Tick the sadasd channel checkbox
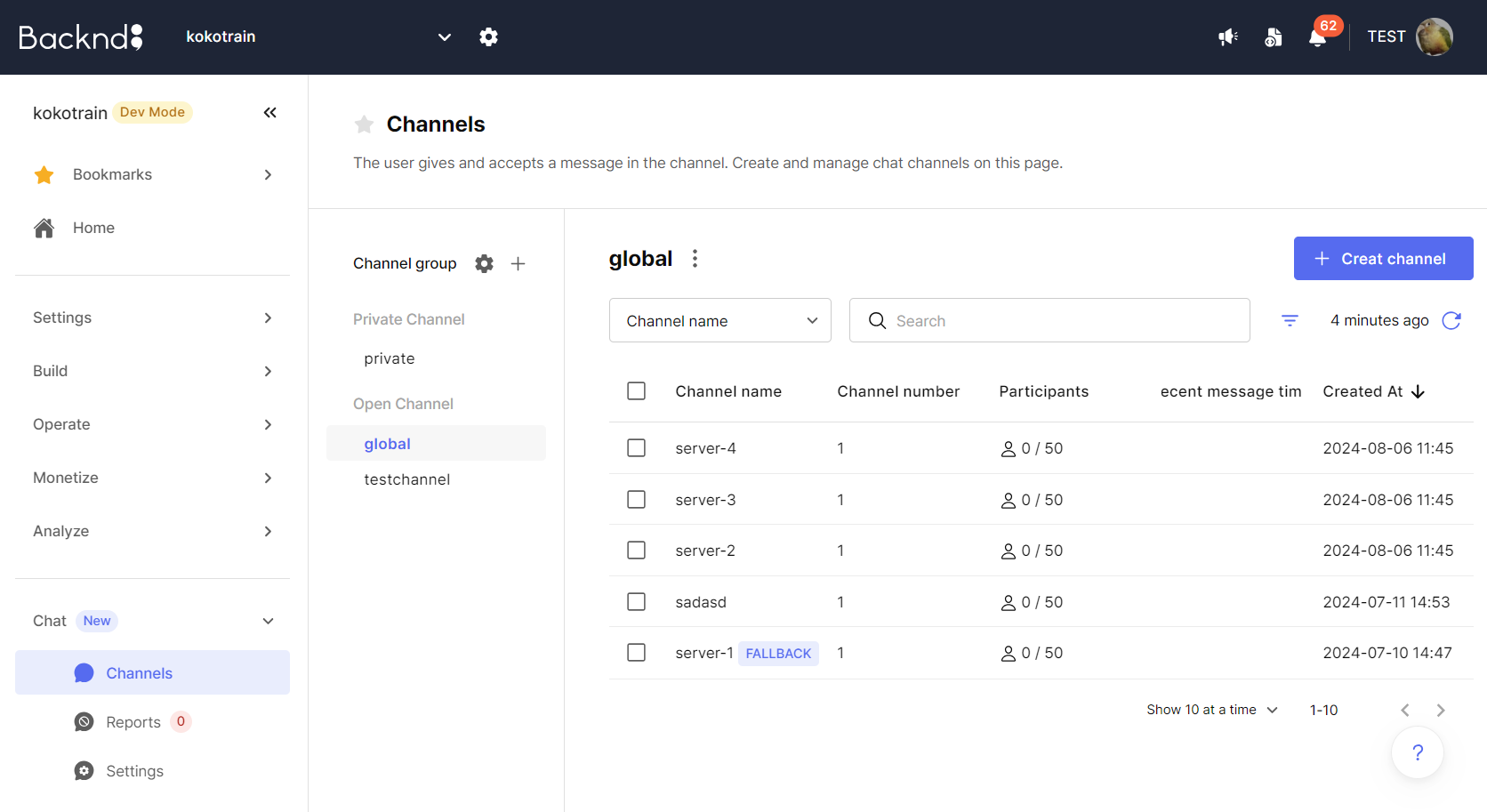This screenshot has height=812, width=1487. (x=636, y=602)
